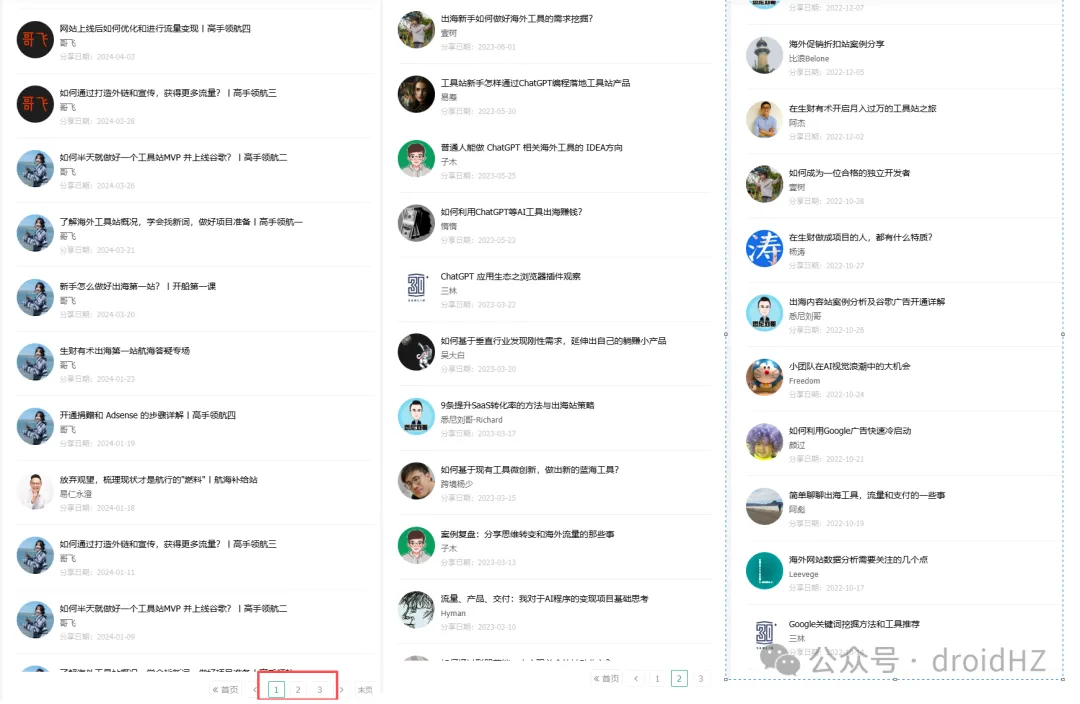The height and width of the screenshot is (704, 1080).
Task: Open article 如何利用Google广告快速冷启动
Action: click(850, 431)
